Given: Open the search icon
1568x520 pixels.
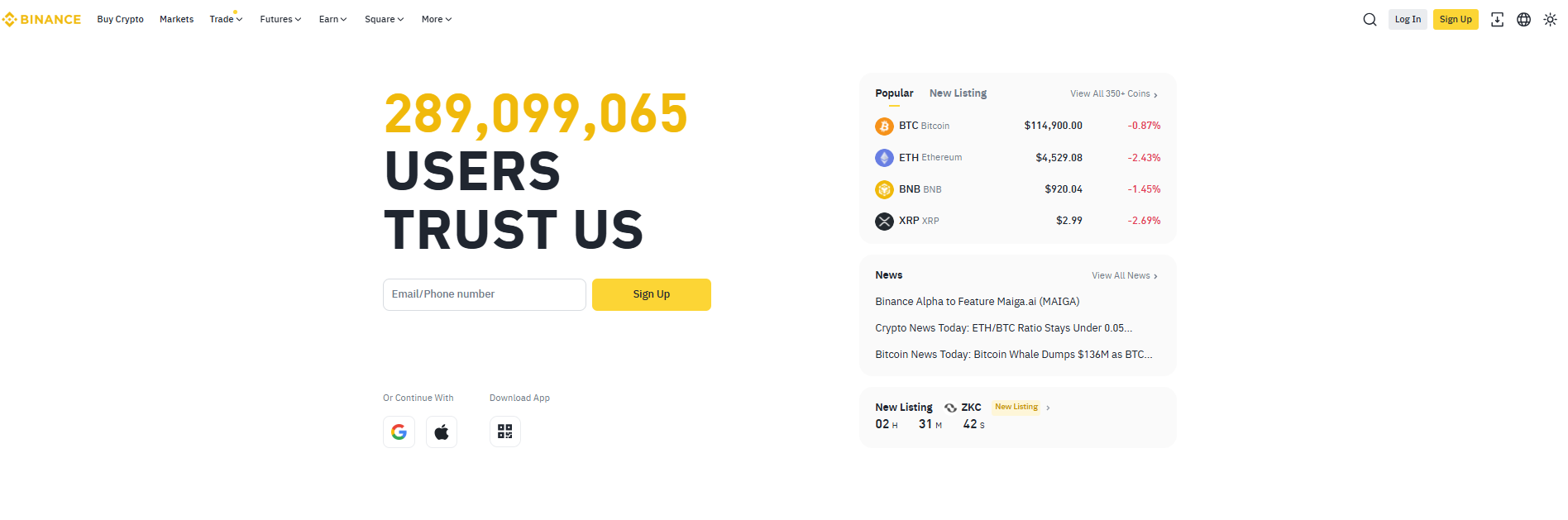Looking at the screenshot, I should tap(1370, 19).
